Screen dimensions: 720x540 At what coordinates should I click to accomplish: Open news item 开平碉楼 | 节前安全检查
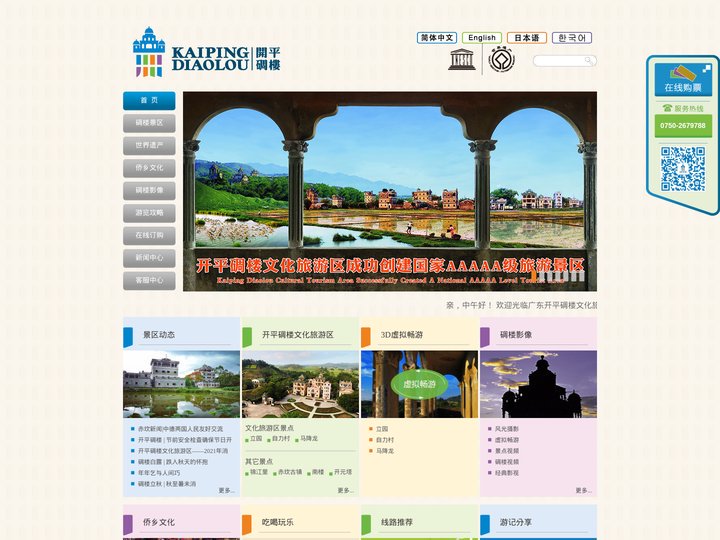click(185, 440)
